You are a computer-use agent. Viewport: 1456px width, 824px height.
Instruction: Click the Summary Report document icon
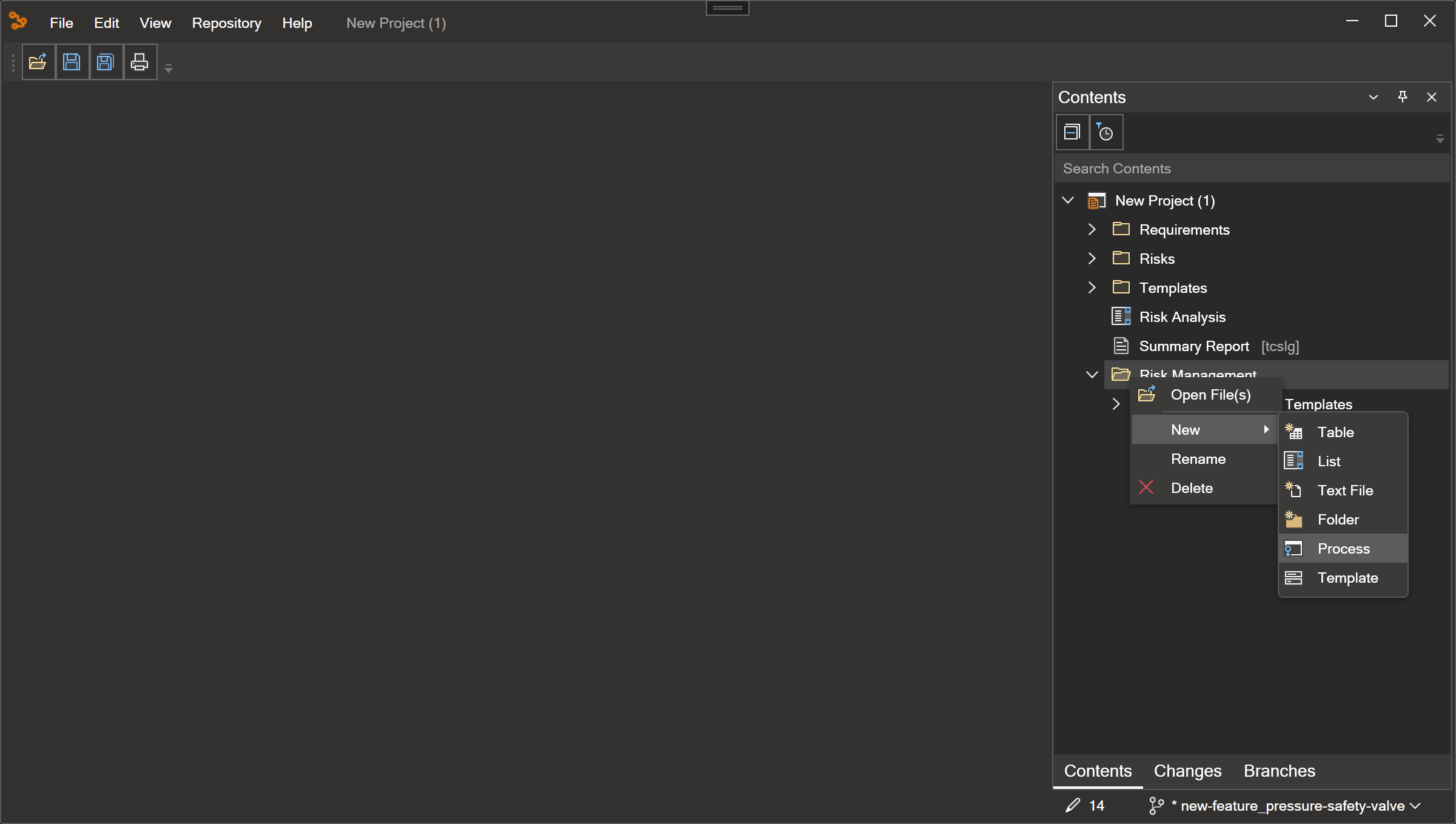(x=1121, y=346)
